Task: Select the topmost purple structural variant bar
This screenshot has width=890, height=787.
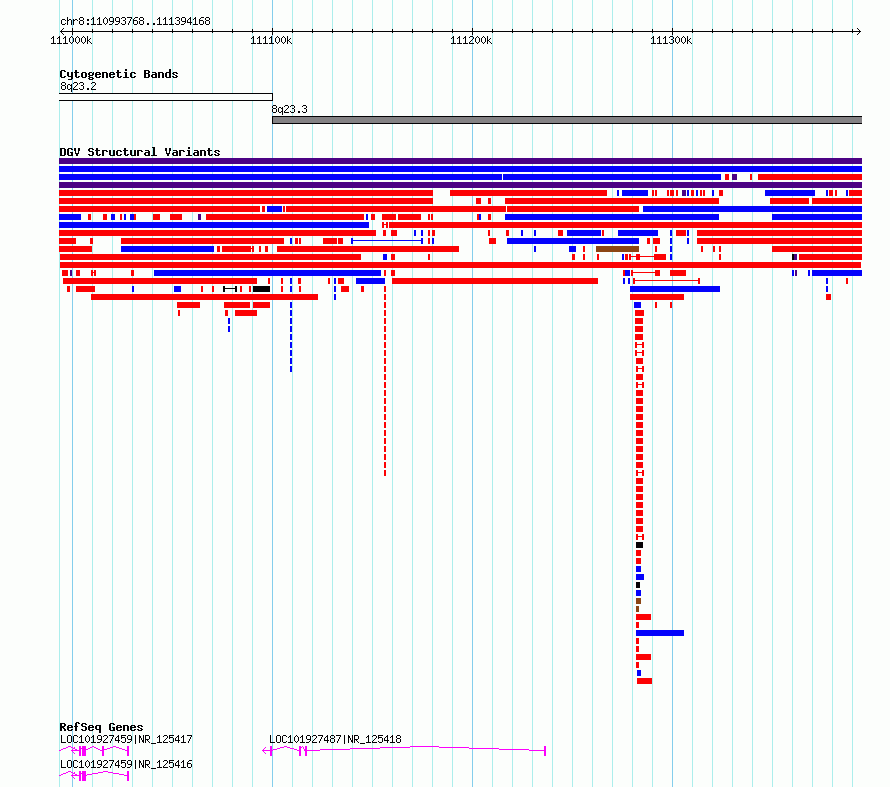Action: pyautogui.click(x=460, y=161)
